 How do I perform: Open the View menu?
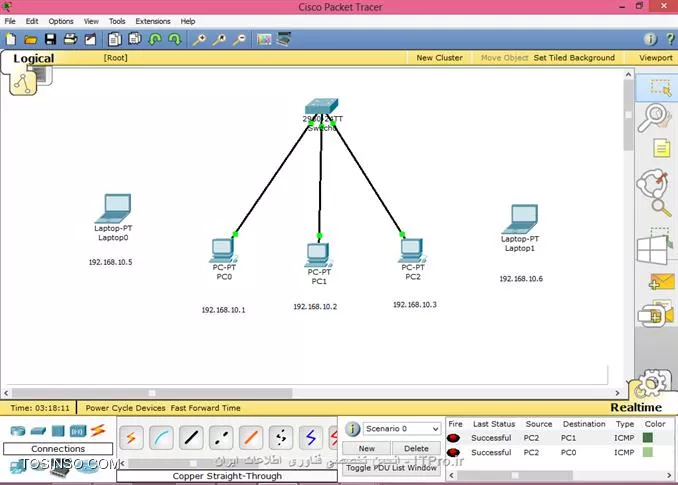[91, 21]
